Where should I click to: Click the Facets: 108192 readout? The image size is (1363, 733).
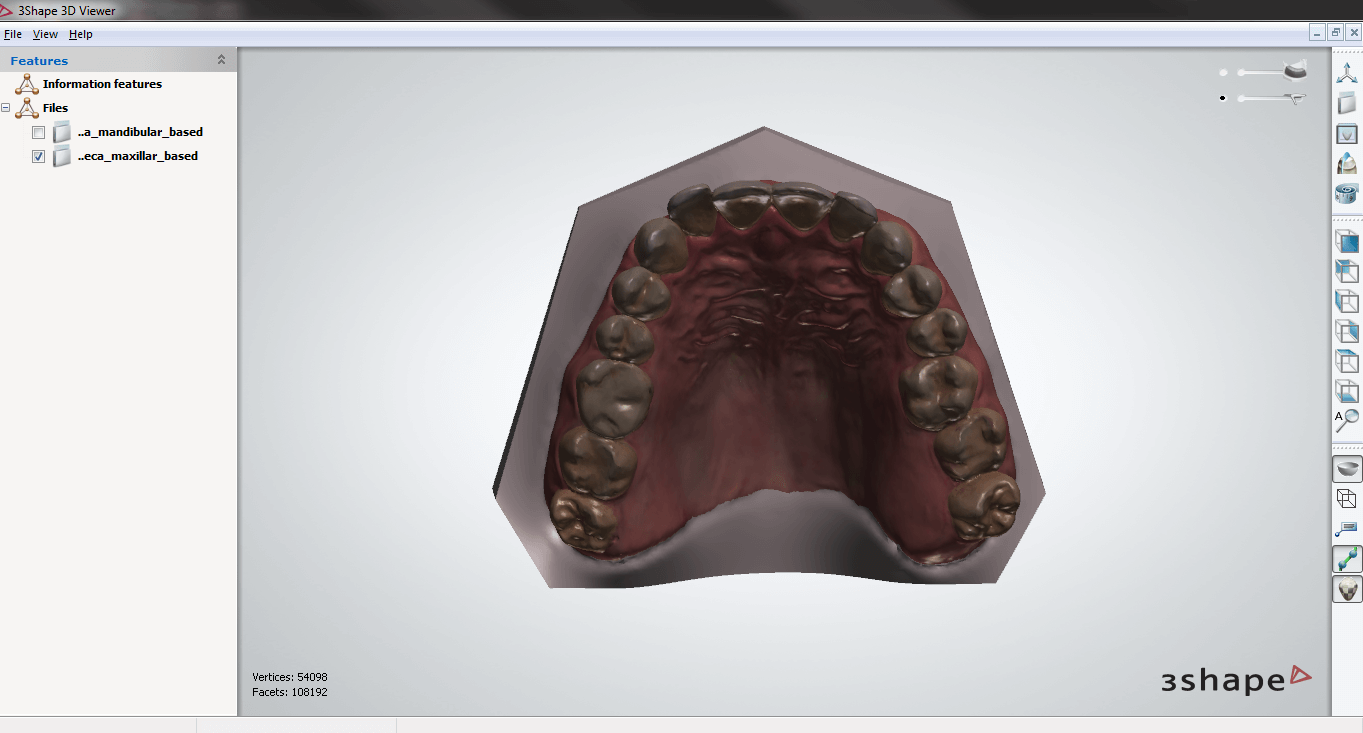pyautogui.click(x=290, y=692)
